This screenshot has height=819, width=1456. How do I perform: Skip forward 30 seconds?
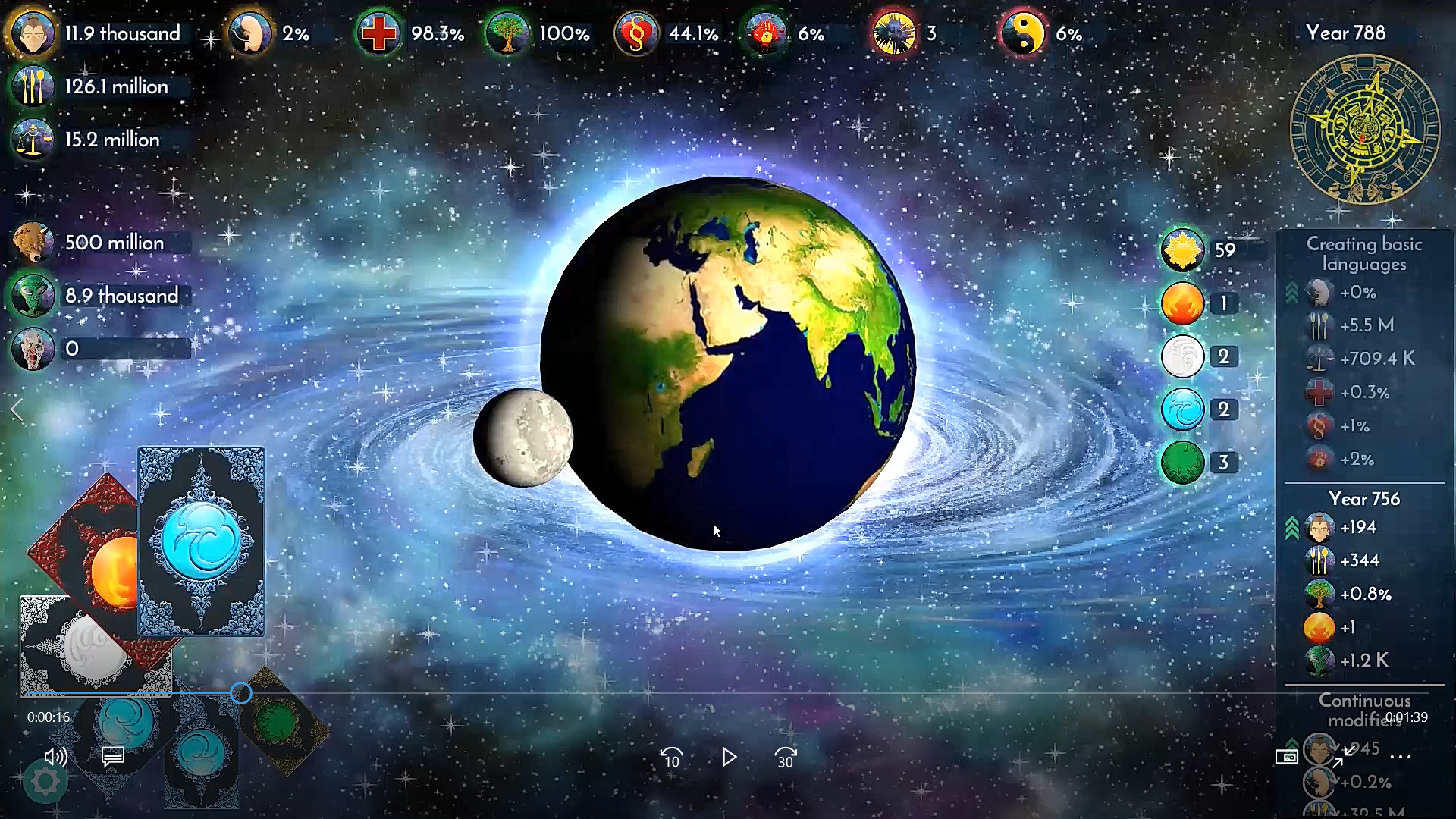pos(785,757)
